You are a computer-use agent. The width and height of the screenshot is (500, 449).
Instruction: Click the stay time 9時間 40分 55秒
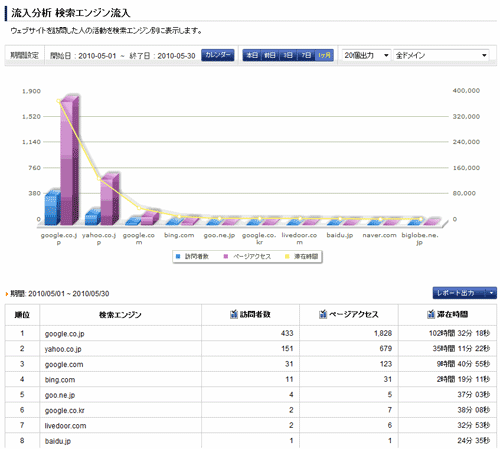[463, 364]
